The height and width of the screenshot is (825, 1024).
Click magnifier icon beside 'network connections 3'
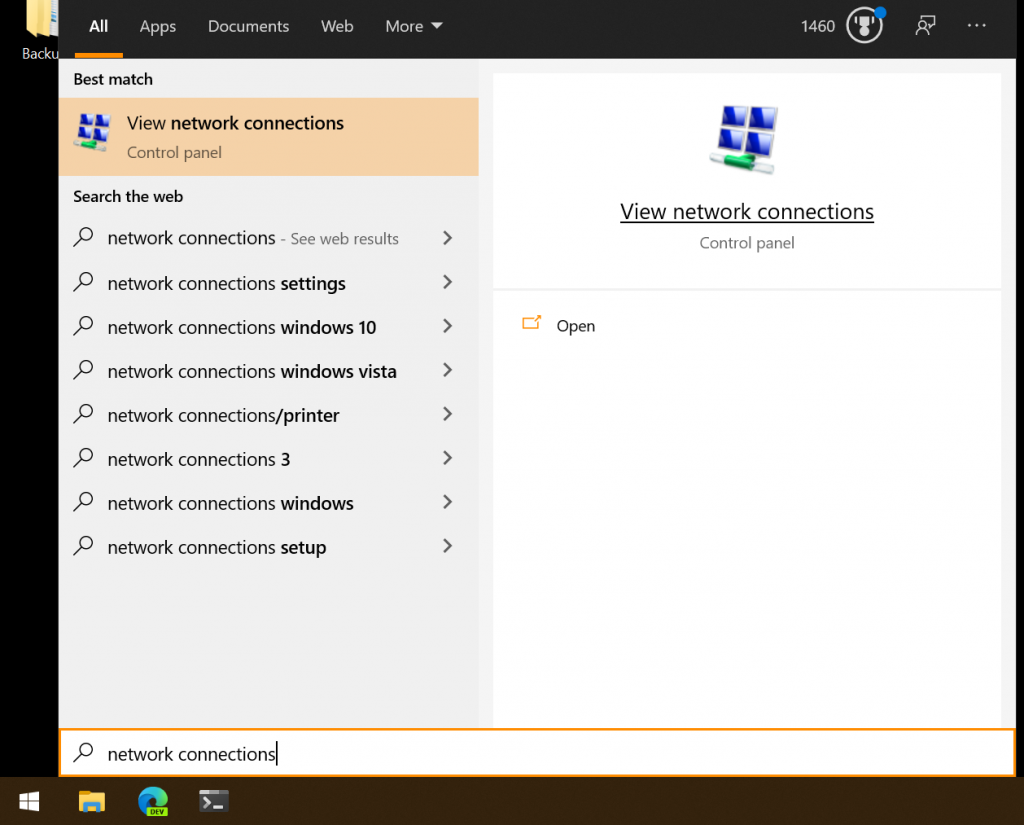point(84,458)
